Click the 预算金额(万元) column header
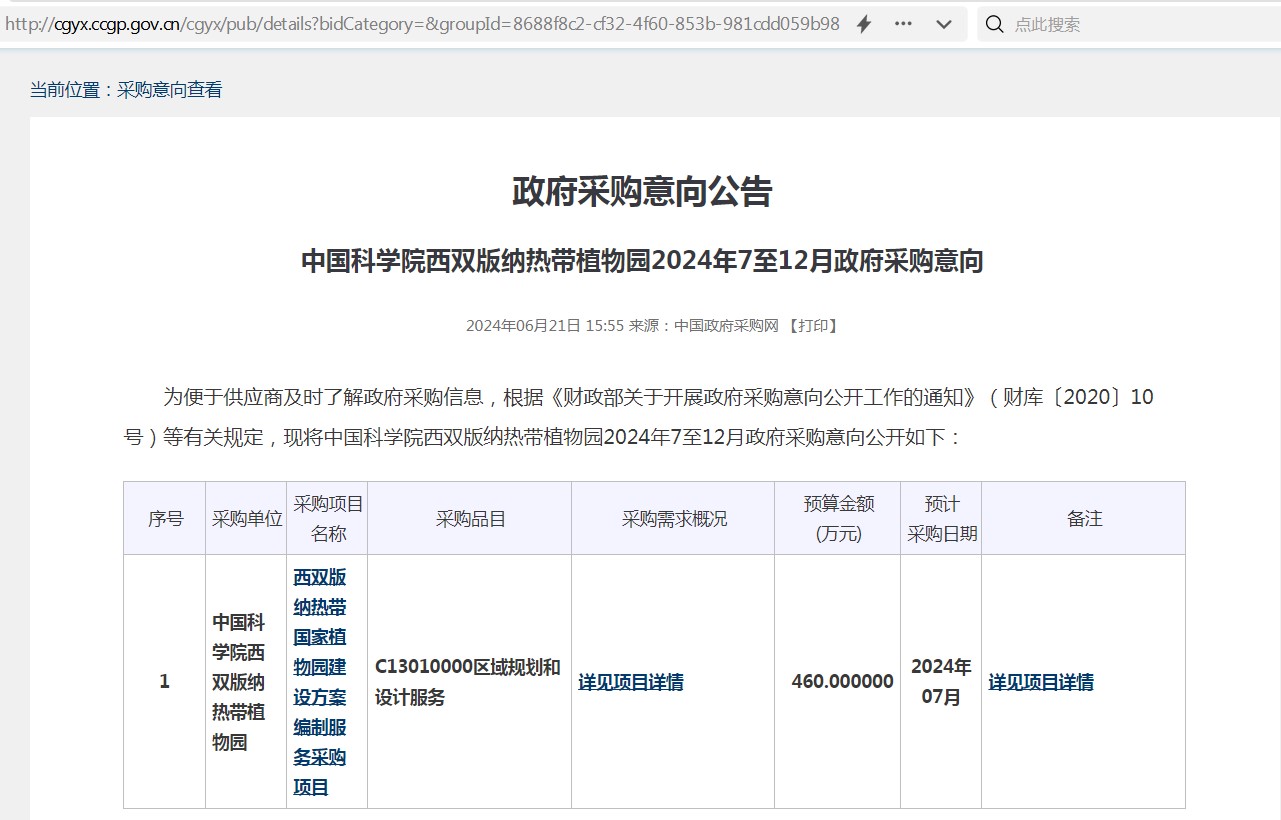Viewport: 1281px width, 820px height. pyautogui.click(x=838, y=519)
